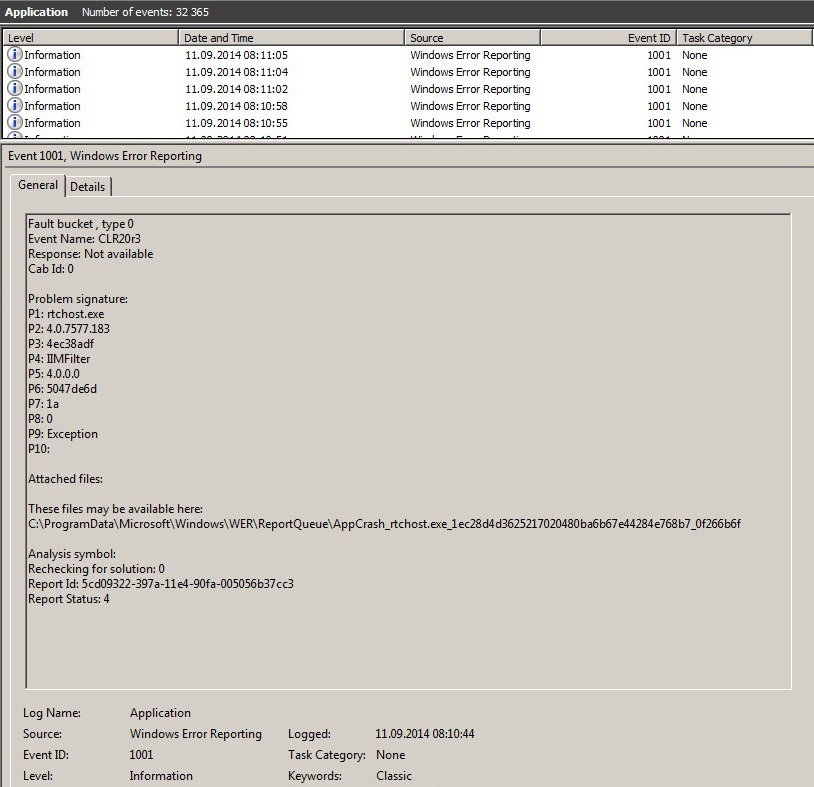The height and width of the screenshot is (787, 814).
Task: Switch to the General tab
Action: pos(38,185)
